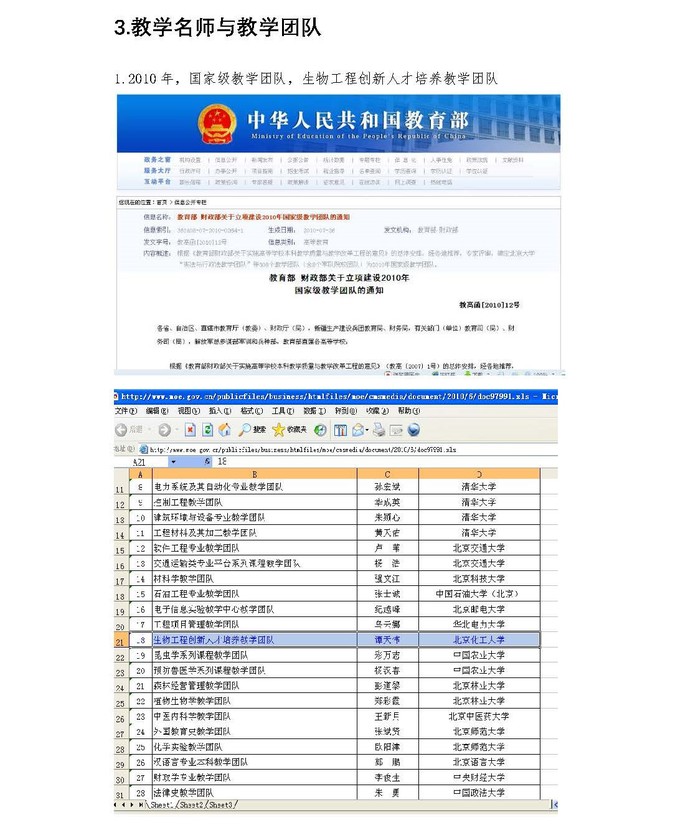Click the Mail envelope toolbar icon
The image size is (699, 825).
[x=358, y=430]
